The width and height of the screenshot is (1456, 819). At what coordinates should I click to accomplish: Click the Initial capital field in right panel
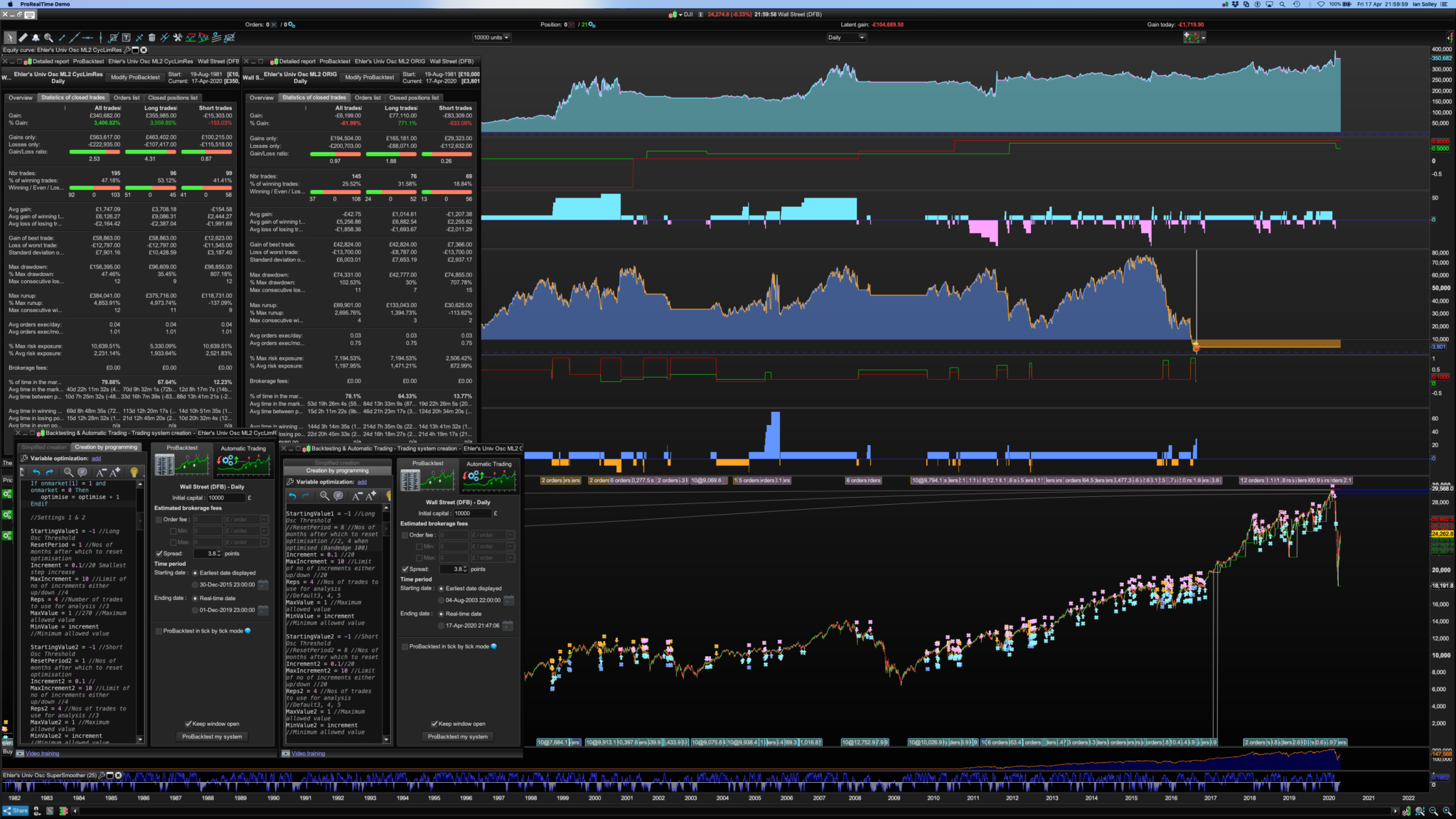click(471, 513)
